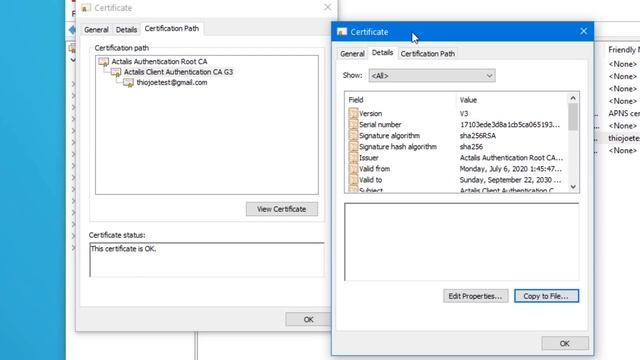The image size is (640, 360).
Task: Click the field list scrollbar thumb
Action: (x=573, y=117)
